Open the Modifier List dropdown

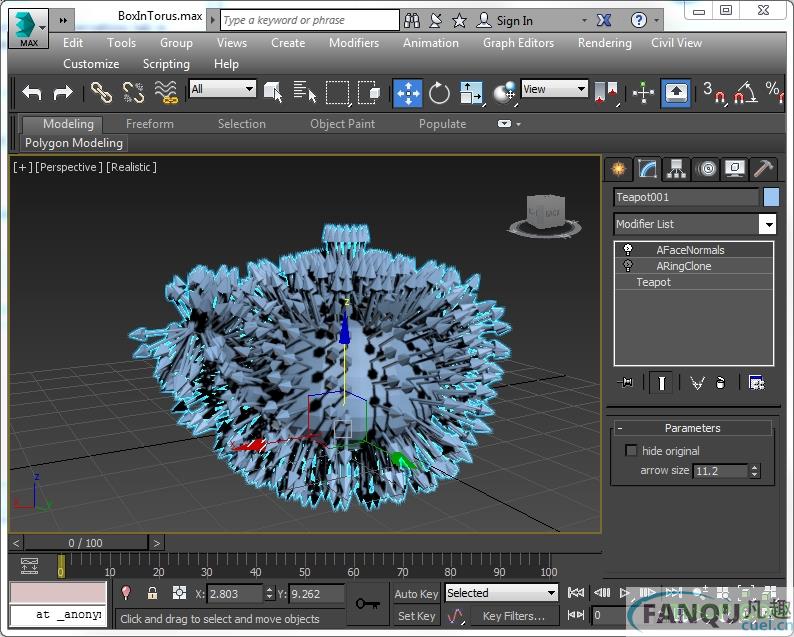[x=767, y=224]
